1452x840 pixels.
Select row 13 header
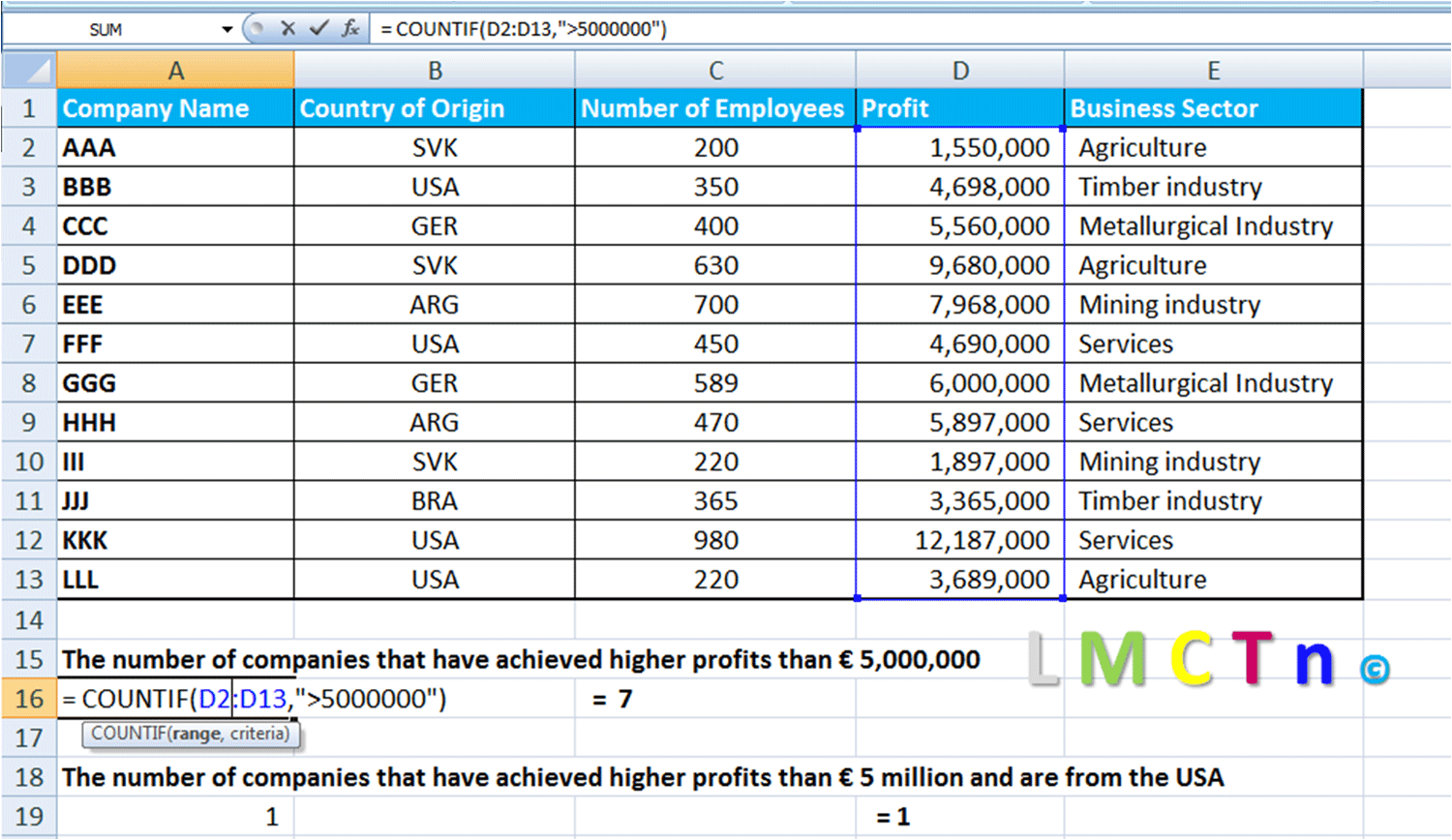tap(29, 579)
